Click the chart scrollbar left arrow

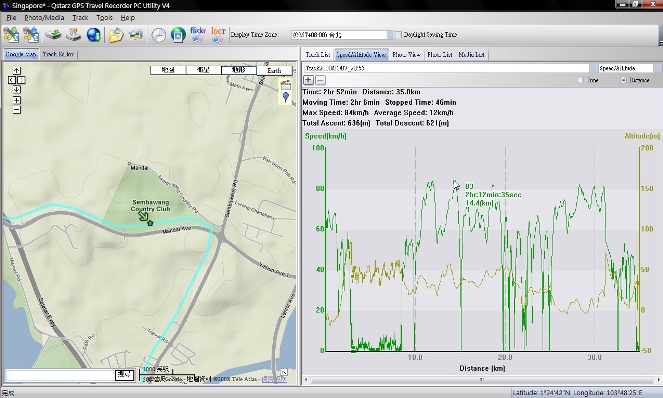[307, 380]
